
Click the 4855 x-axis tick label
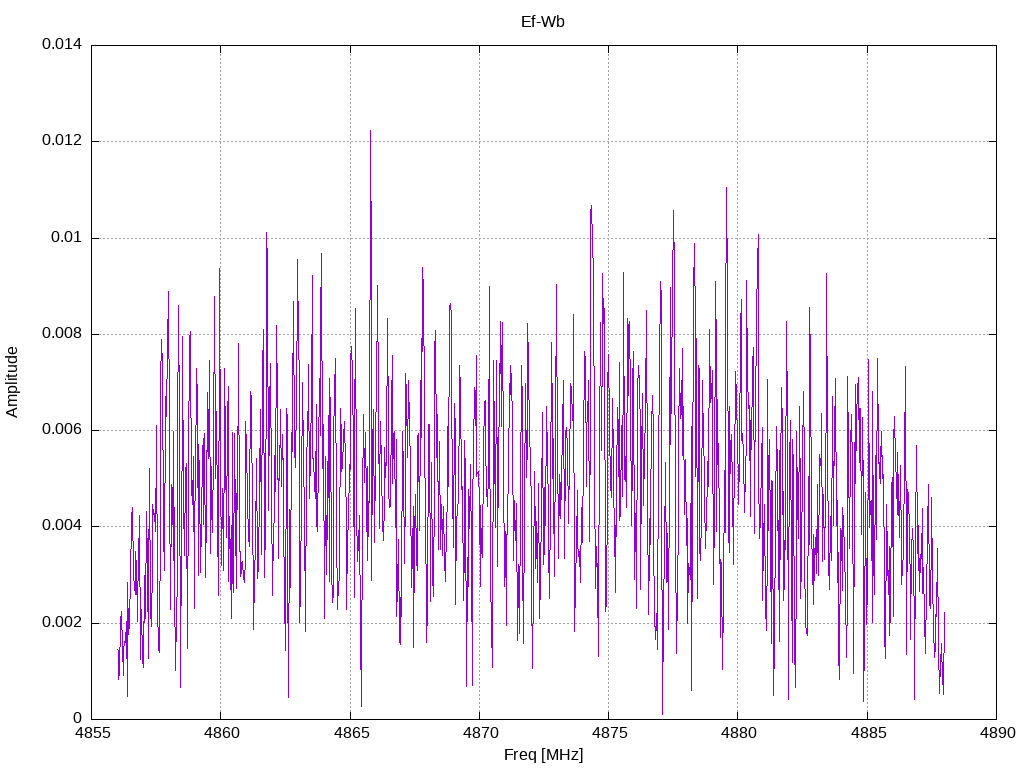point(92,733)
